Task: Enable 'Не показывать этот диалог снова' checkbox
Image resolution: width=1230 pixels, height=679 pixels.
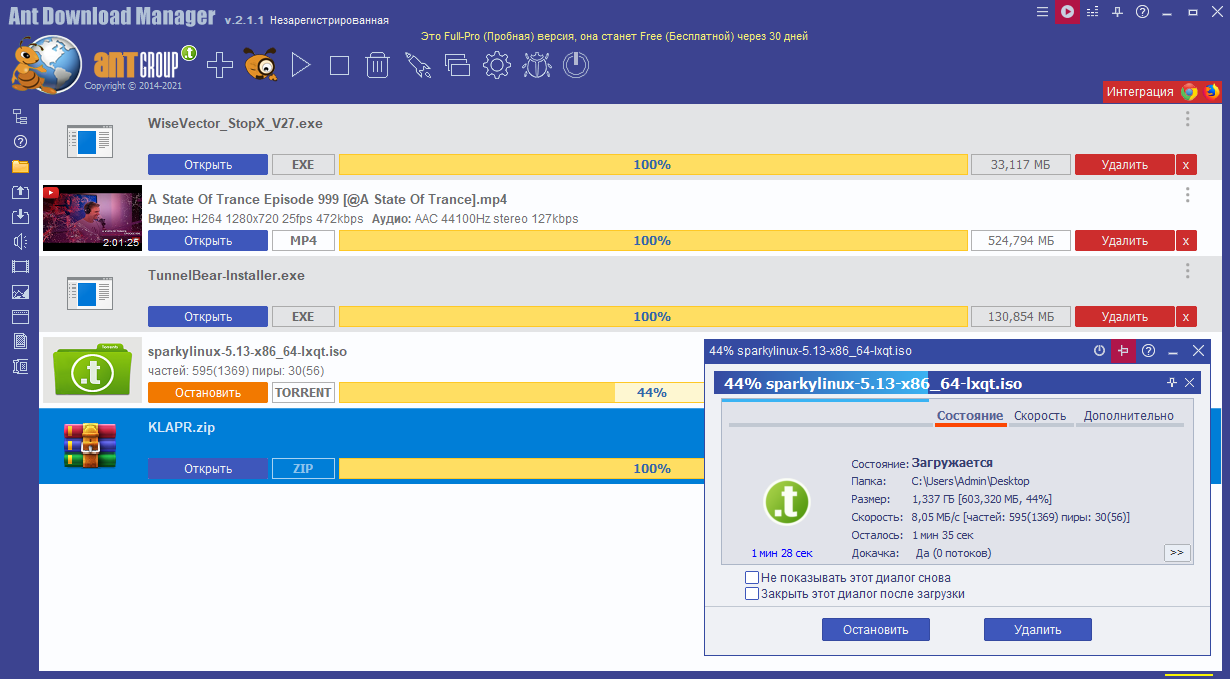Action: click(752, 578)
